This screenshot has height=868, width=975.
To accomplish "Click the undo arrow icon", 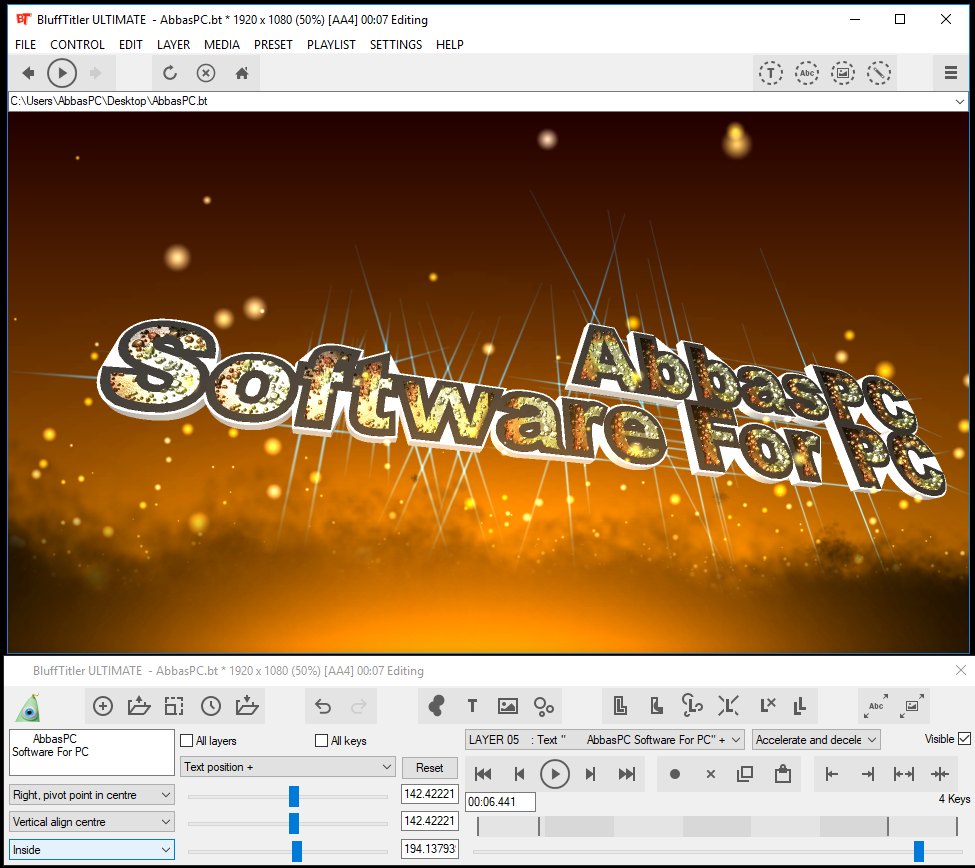I will pos(323,706).
